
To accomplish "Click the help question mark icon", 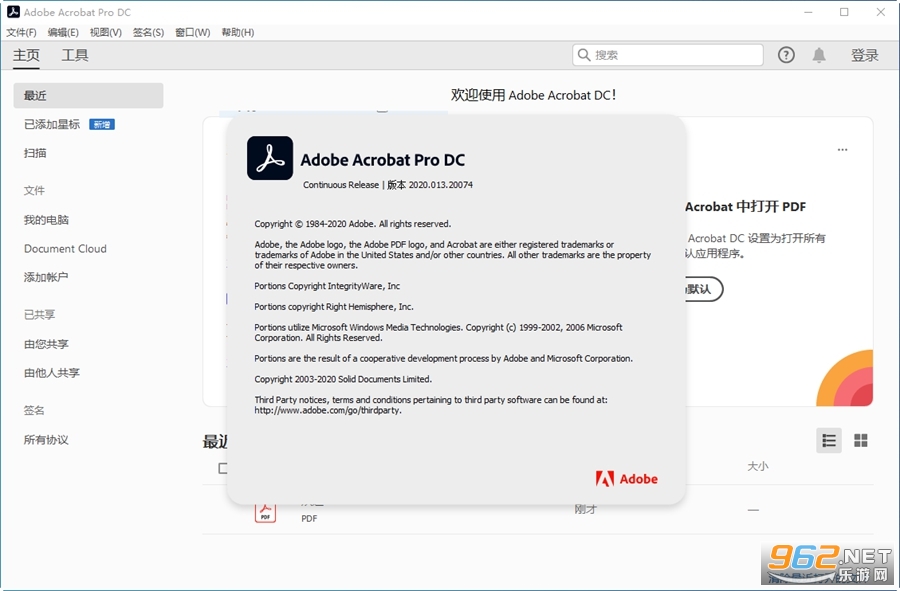I will [786, 55].
